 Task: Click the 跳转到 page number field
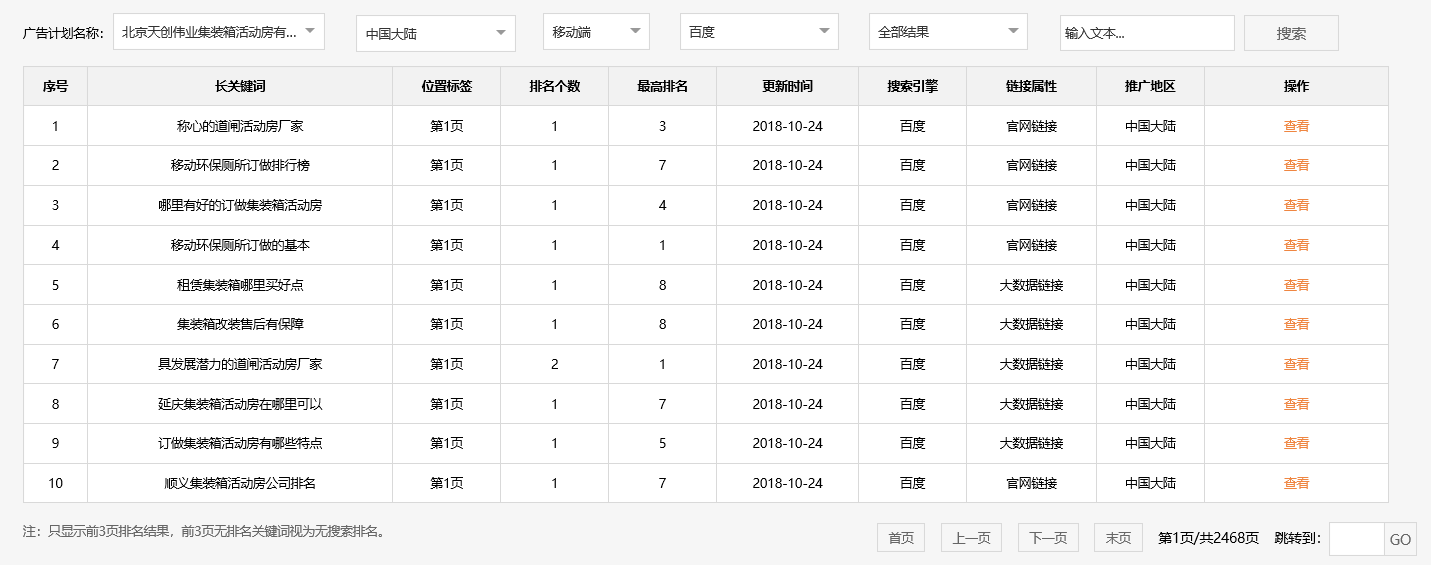click(1356, 539)
